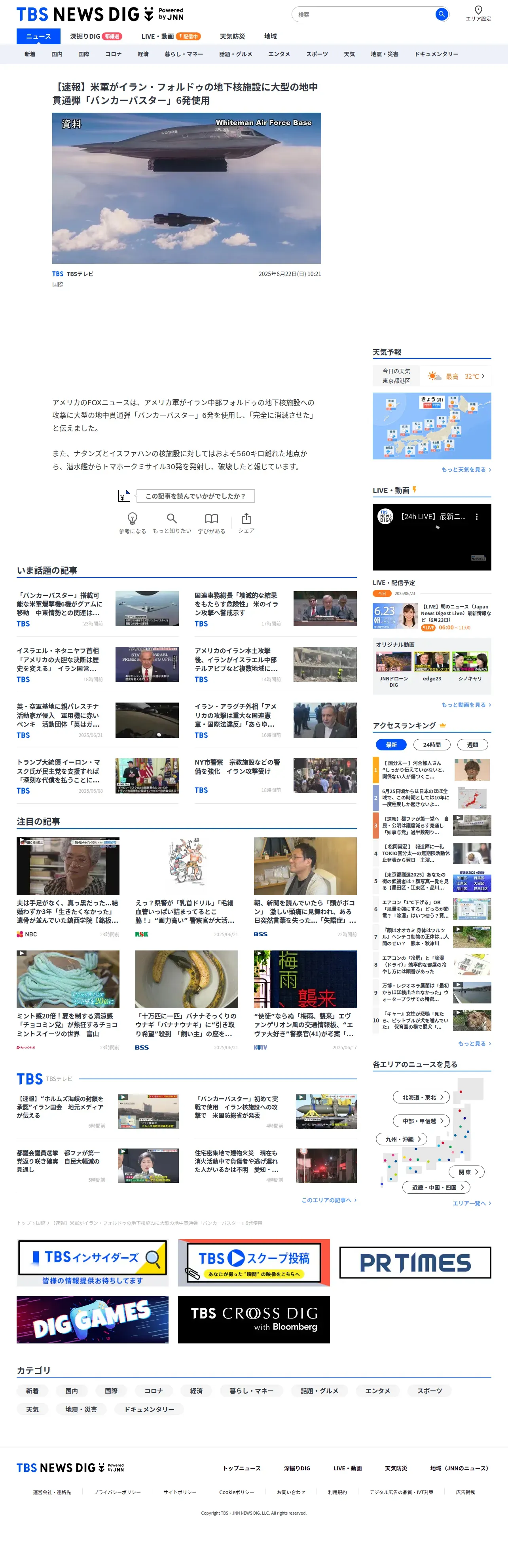Open the エアコン 1℃下げる ranking article
Screen dimensions: 508x1568
432,909
